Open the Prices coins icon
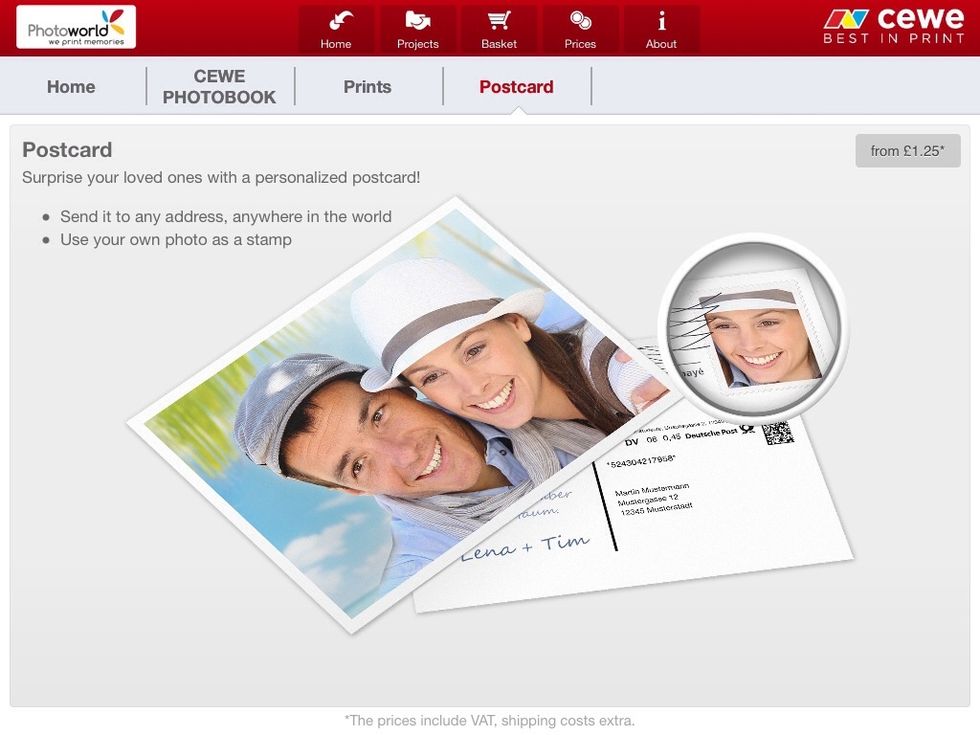Screen dimensions: 980x735 [580, 29]
